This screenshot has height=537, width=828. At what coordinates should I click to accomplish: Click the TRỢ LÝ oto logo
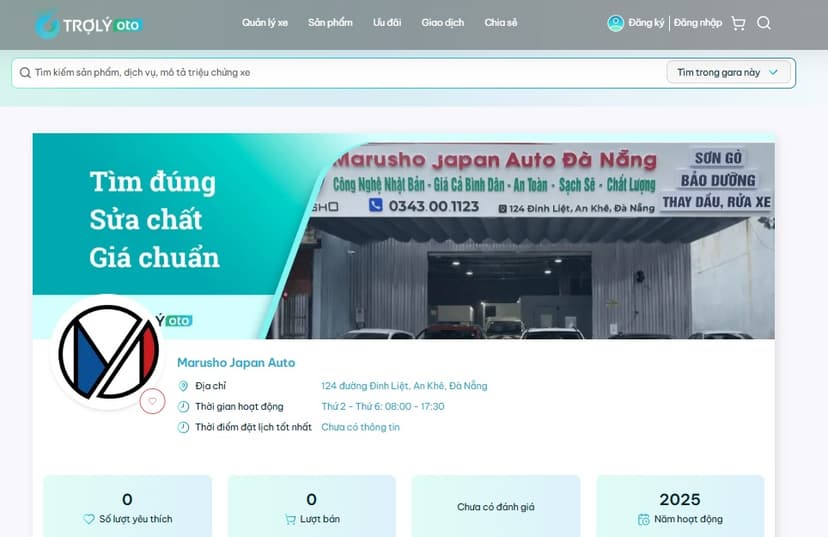click(89, 25)
